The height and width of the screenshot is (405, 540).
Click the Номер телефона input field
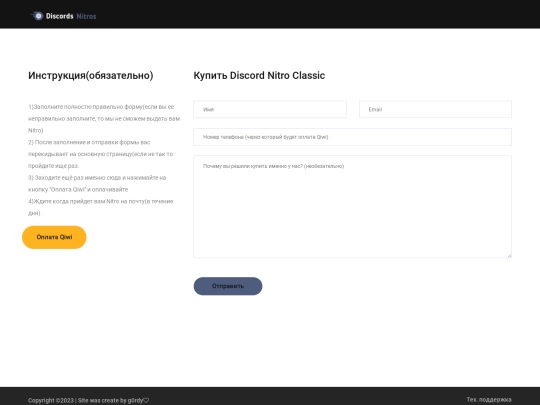pos(352,137)
